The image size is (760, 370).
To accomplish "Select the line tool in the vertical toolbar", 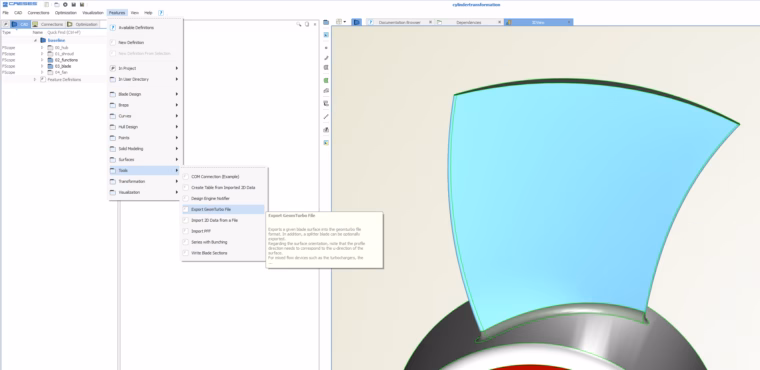I will [326, 116].
